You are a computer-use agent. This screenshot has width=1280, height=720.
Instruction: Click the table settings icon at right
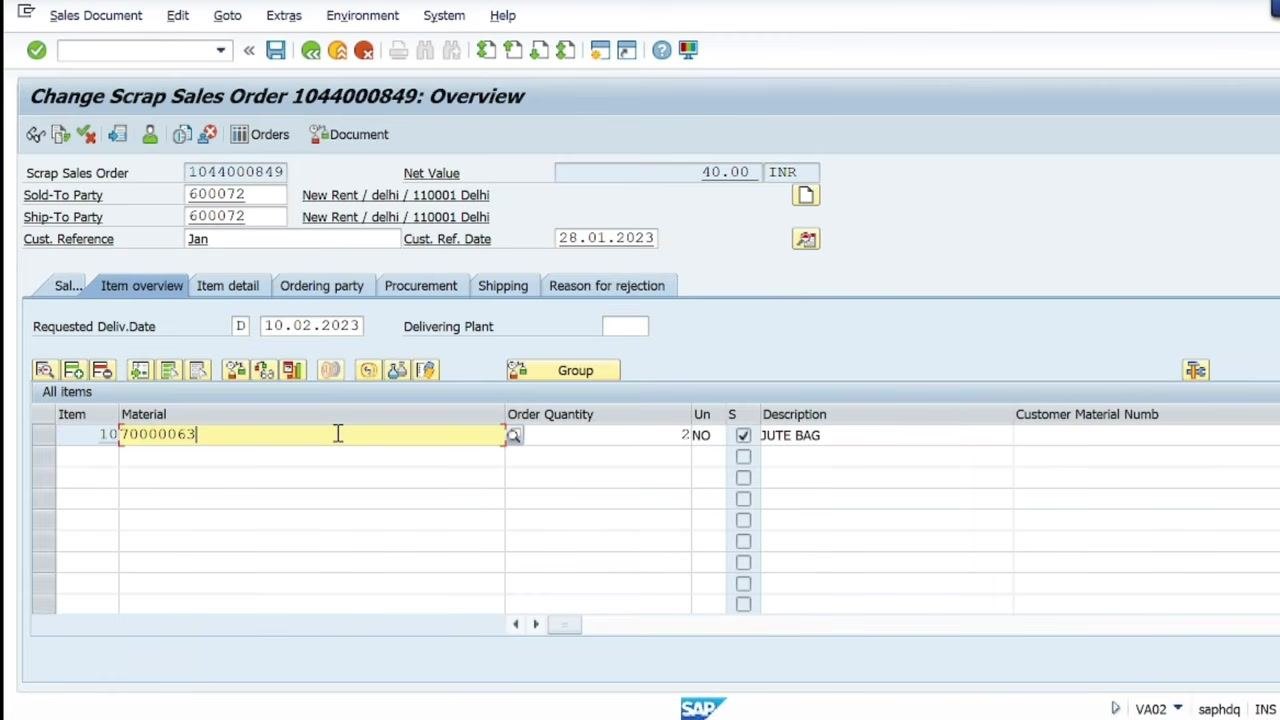[x=1196, y=371]
